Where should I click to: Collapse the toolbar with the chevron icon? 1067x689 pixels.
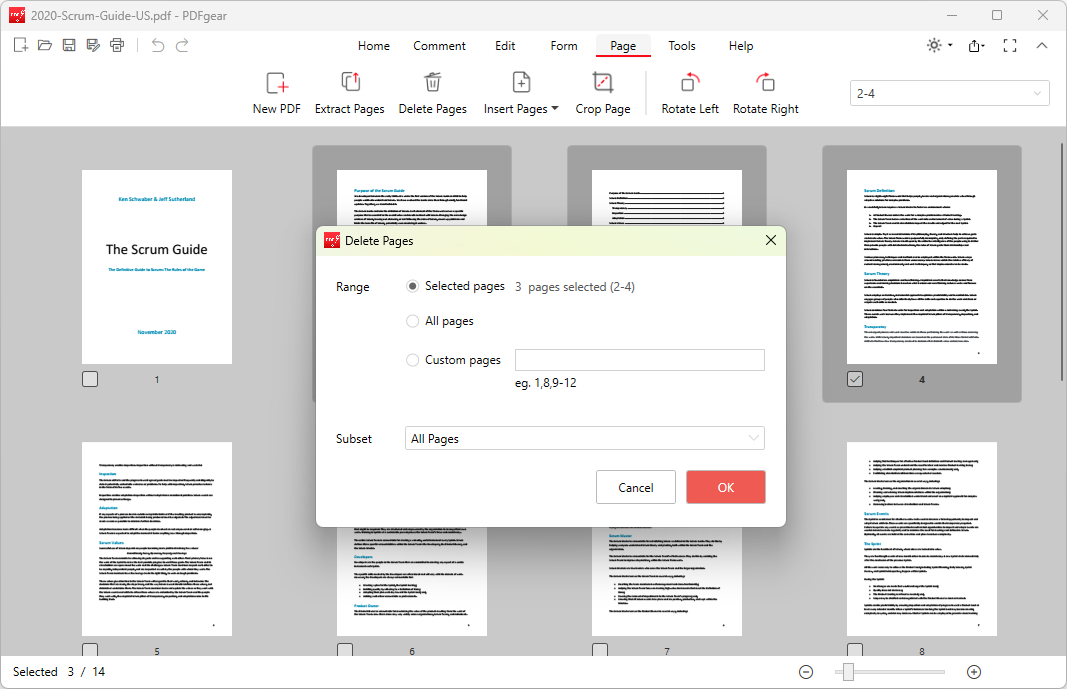tap(1042, 45)
